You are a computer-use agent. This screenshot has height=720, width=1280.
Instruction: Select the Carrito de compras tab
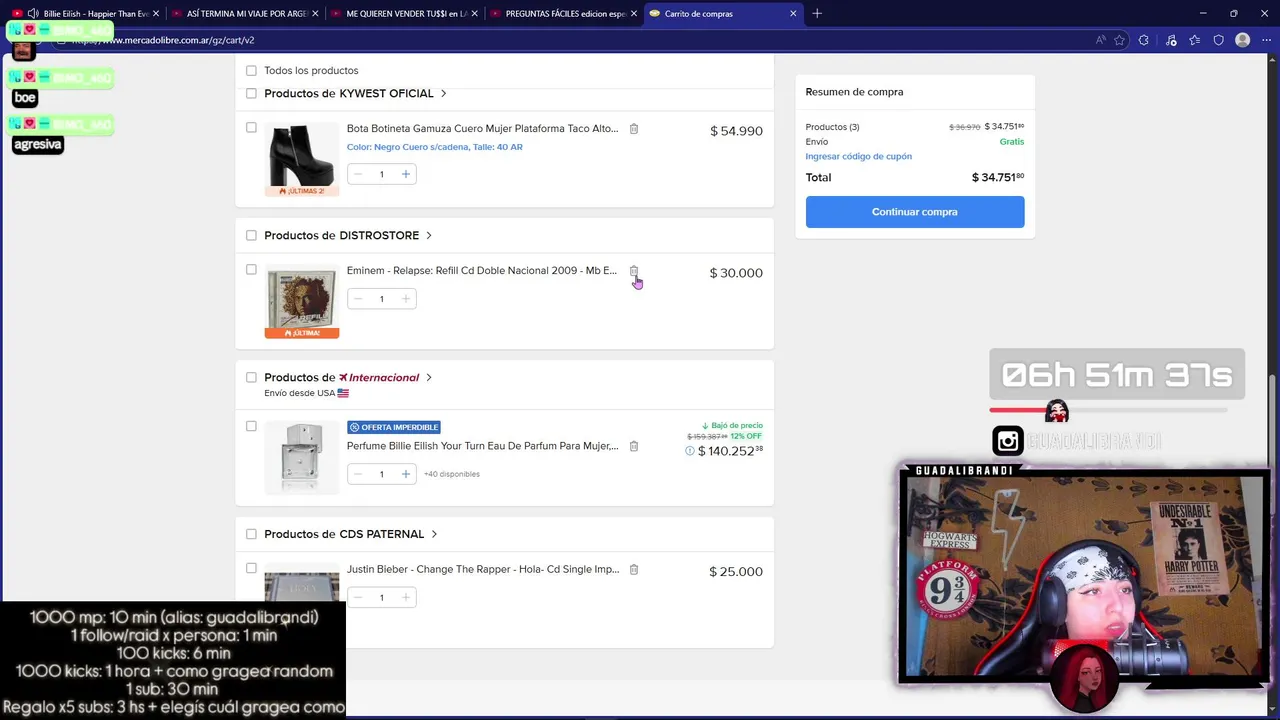point(723,14)
